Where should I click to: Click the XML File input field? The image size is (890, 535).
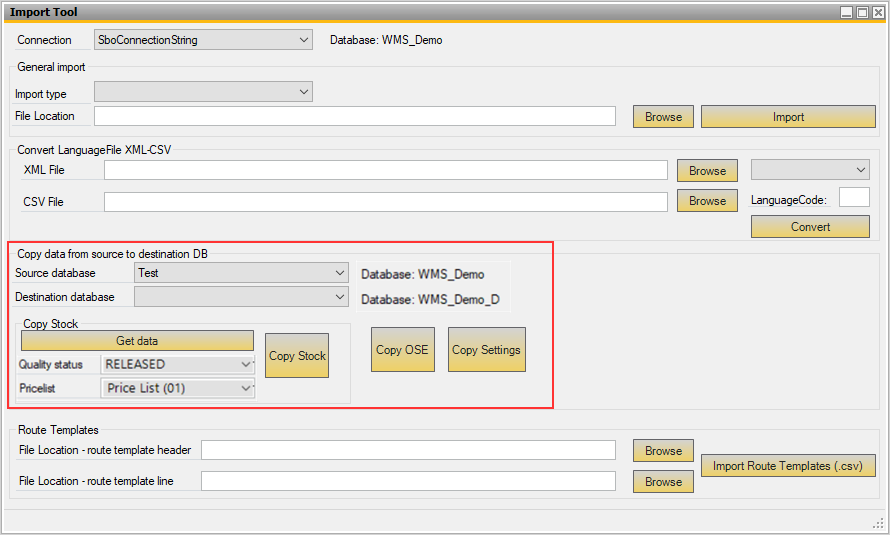click(385, 170)
